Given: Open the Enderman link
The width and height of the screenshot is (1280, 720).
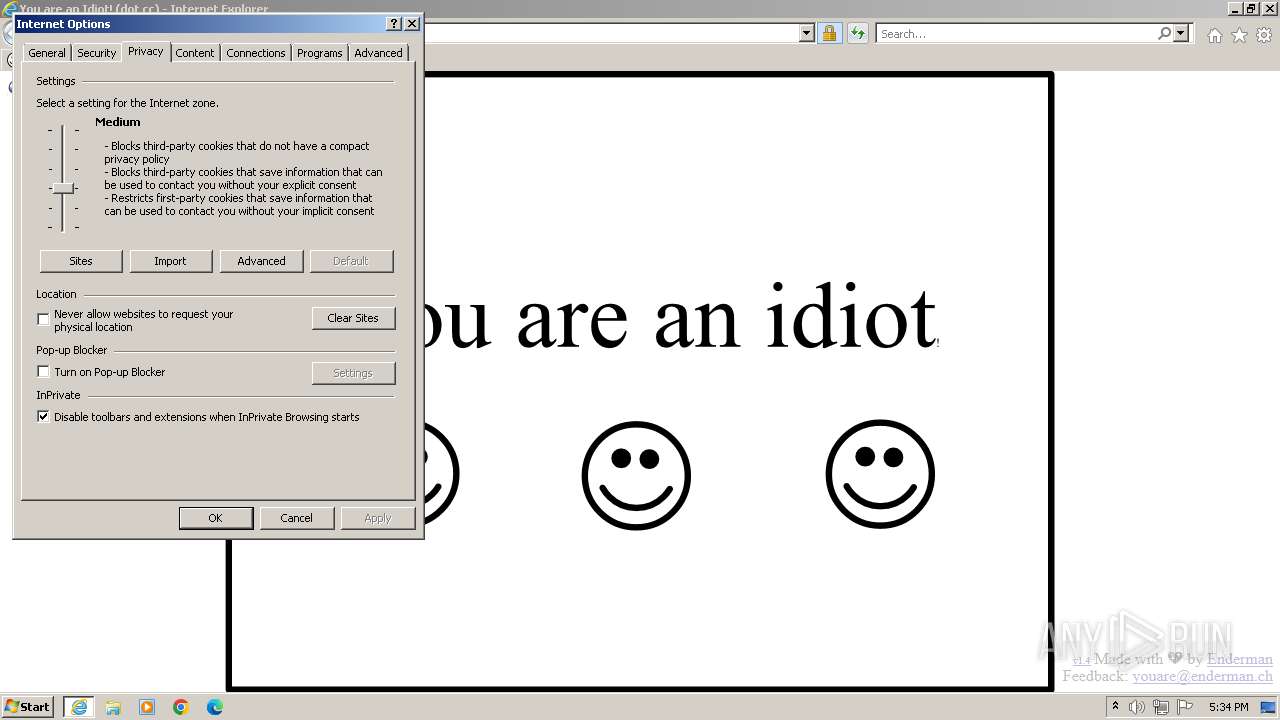Looking at the screenshot, I should 1240,659.
